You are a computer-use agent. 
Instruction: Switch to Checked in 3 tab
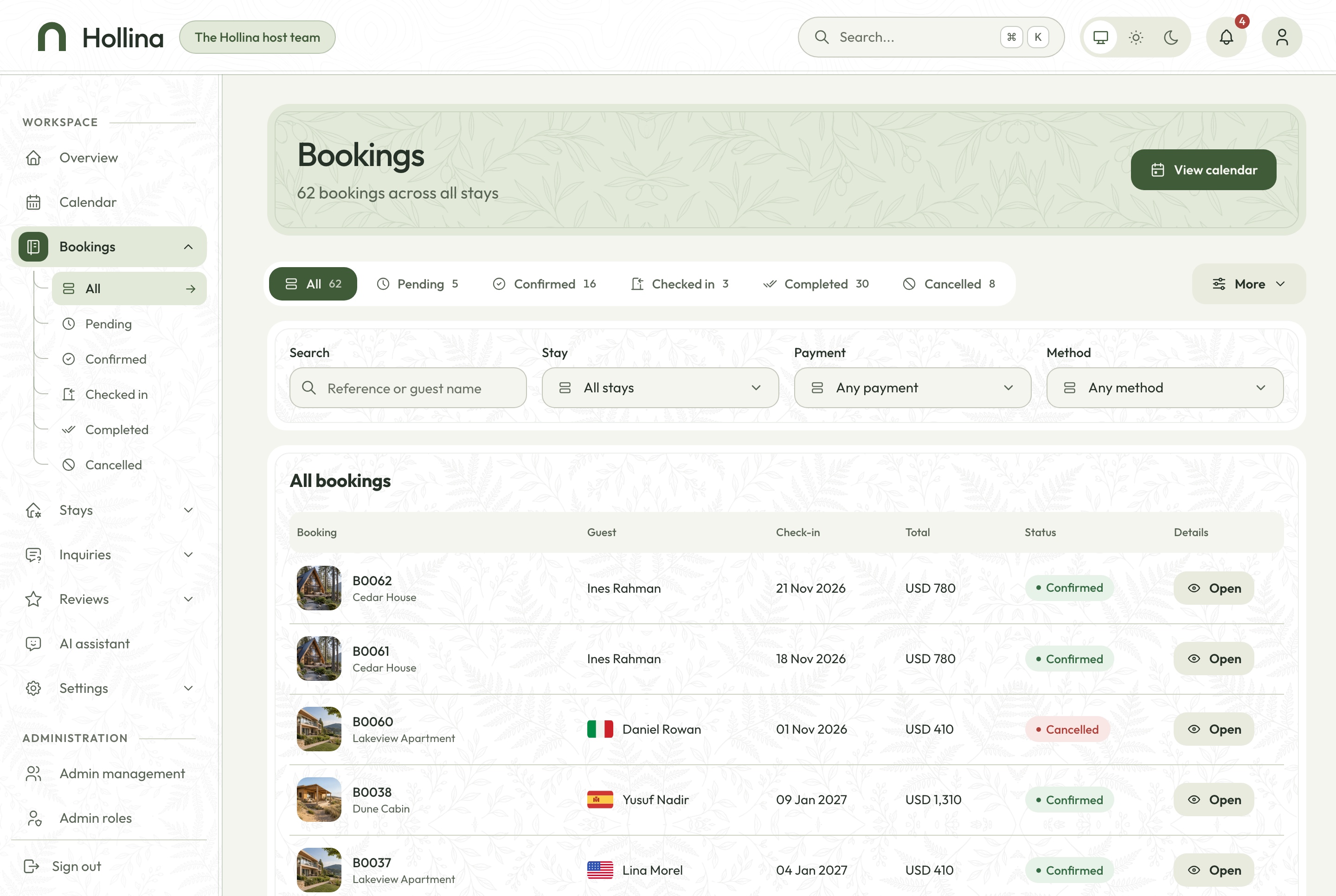(680, 284)
